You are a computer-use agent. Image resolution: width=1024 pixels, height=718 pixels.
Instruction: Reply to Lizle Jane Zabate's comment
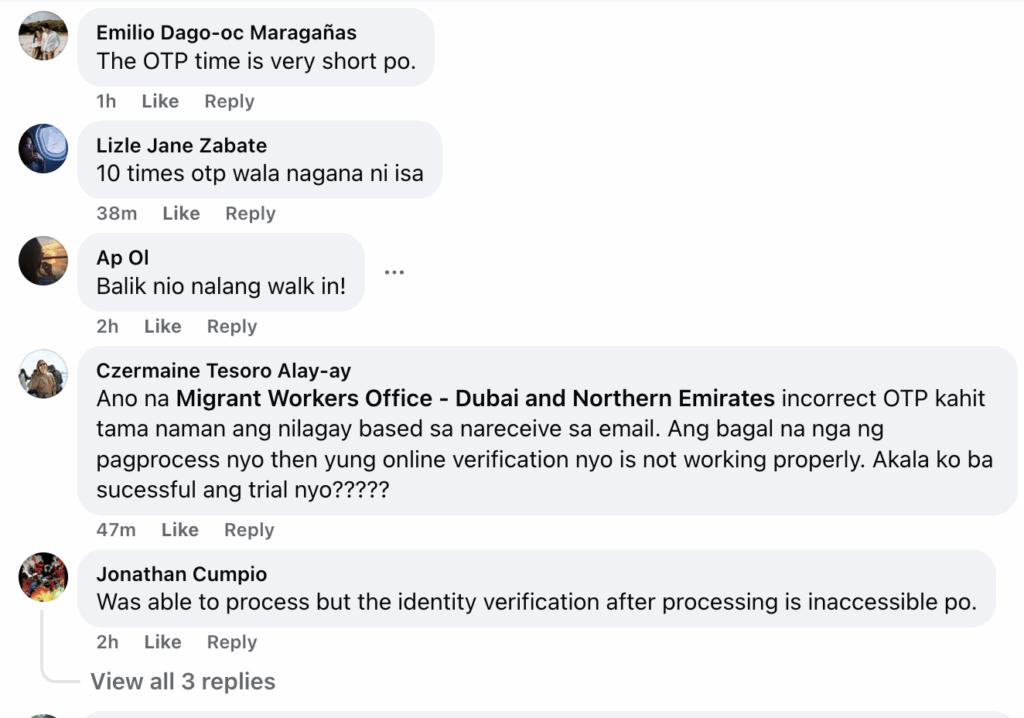click(250, 213)
